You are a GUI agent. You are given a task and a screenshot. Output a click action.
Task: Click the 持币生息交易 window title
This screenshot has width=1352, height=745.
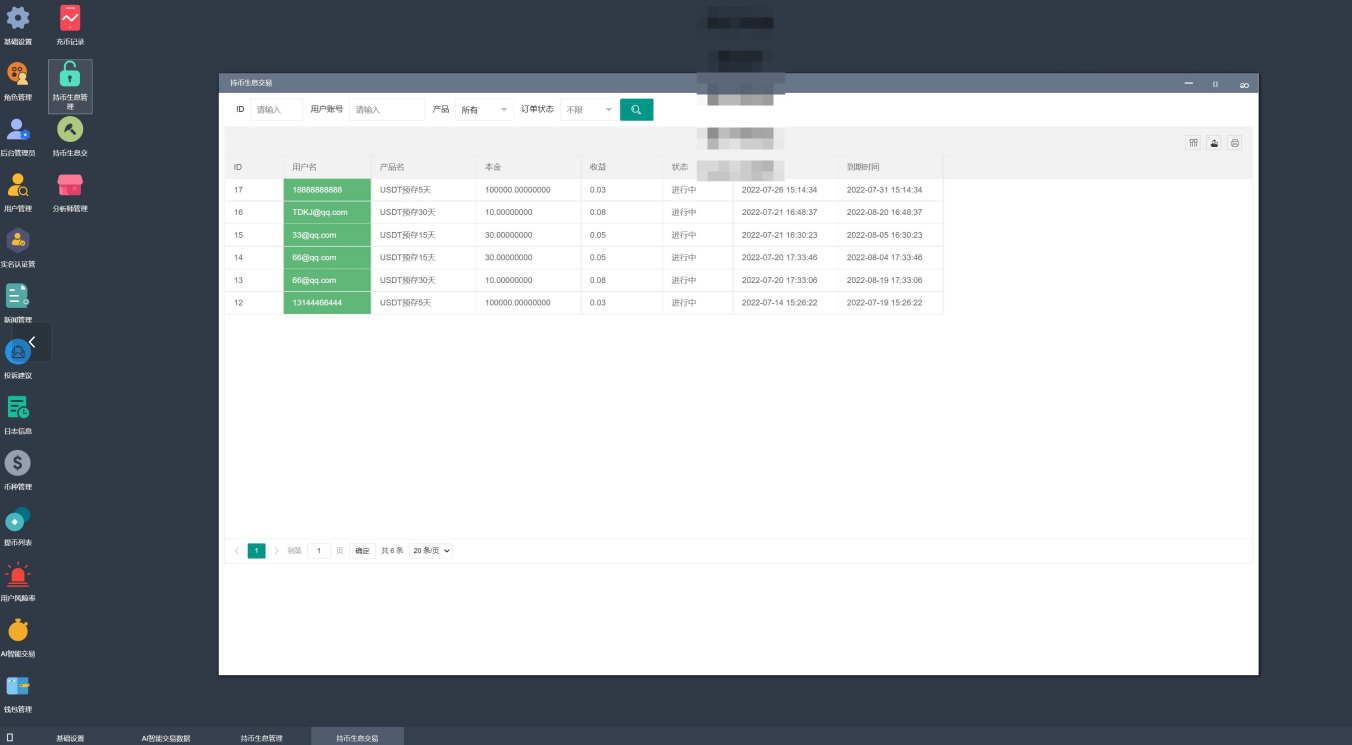pyautogui.click(x=251, y=83)
